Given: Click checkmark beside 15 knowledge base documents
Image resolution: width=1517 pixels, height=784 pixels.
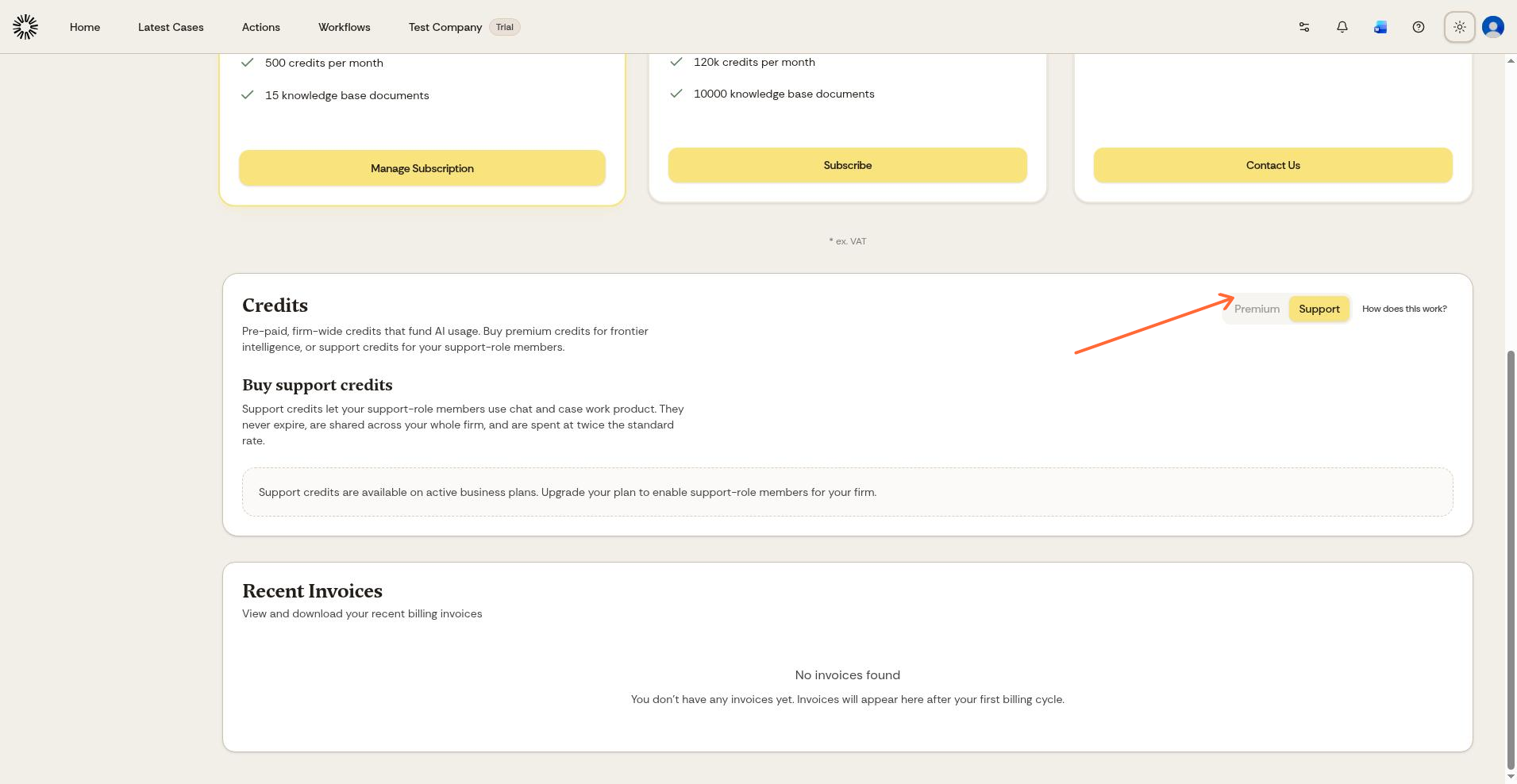Looking at the screenshot, I should tap(248, 94).
